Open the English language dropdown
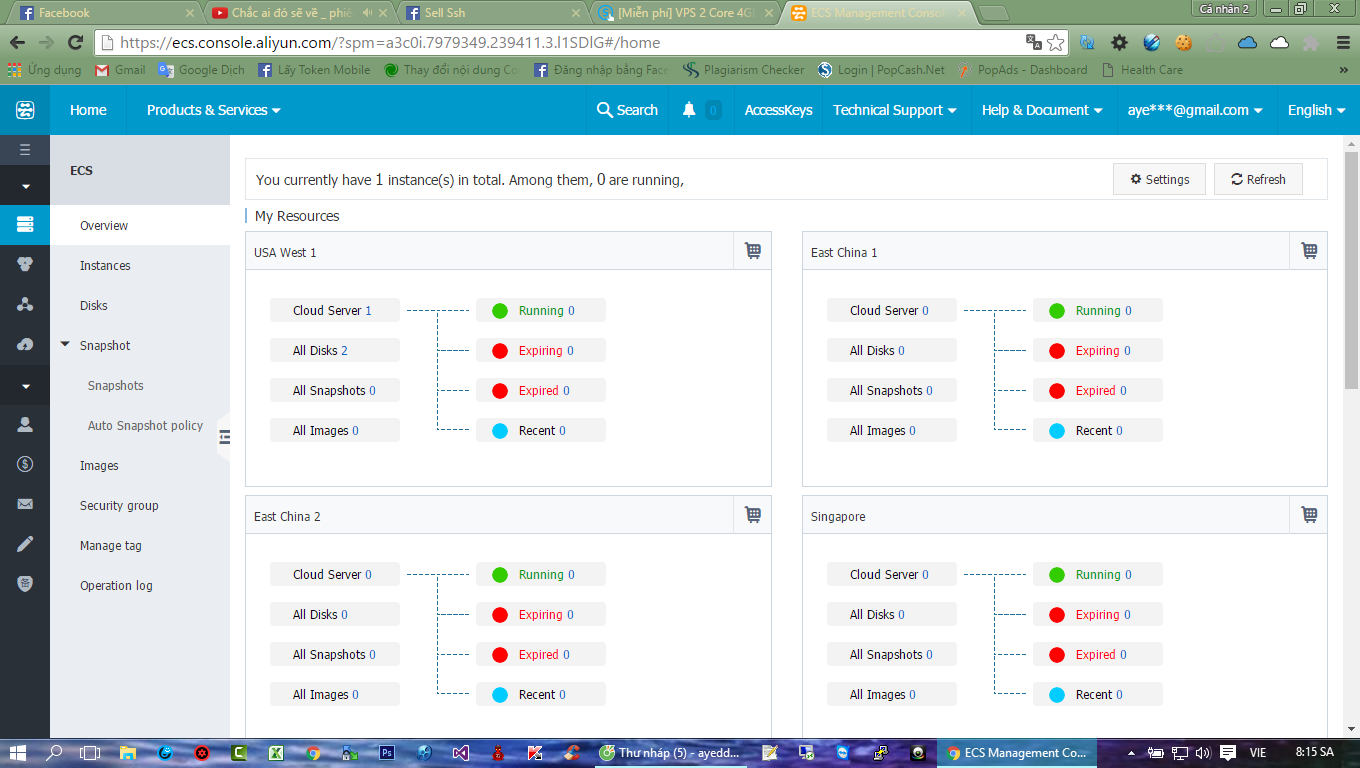 (x=1316, y=110)
